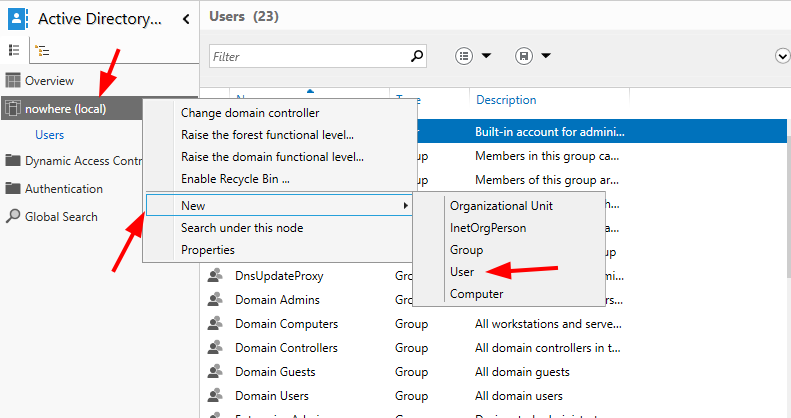Click 'All domain guests' description
The width and height of the screenshot is (791, 418).
(522, 372)
